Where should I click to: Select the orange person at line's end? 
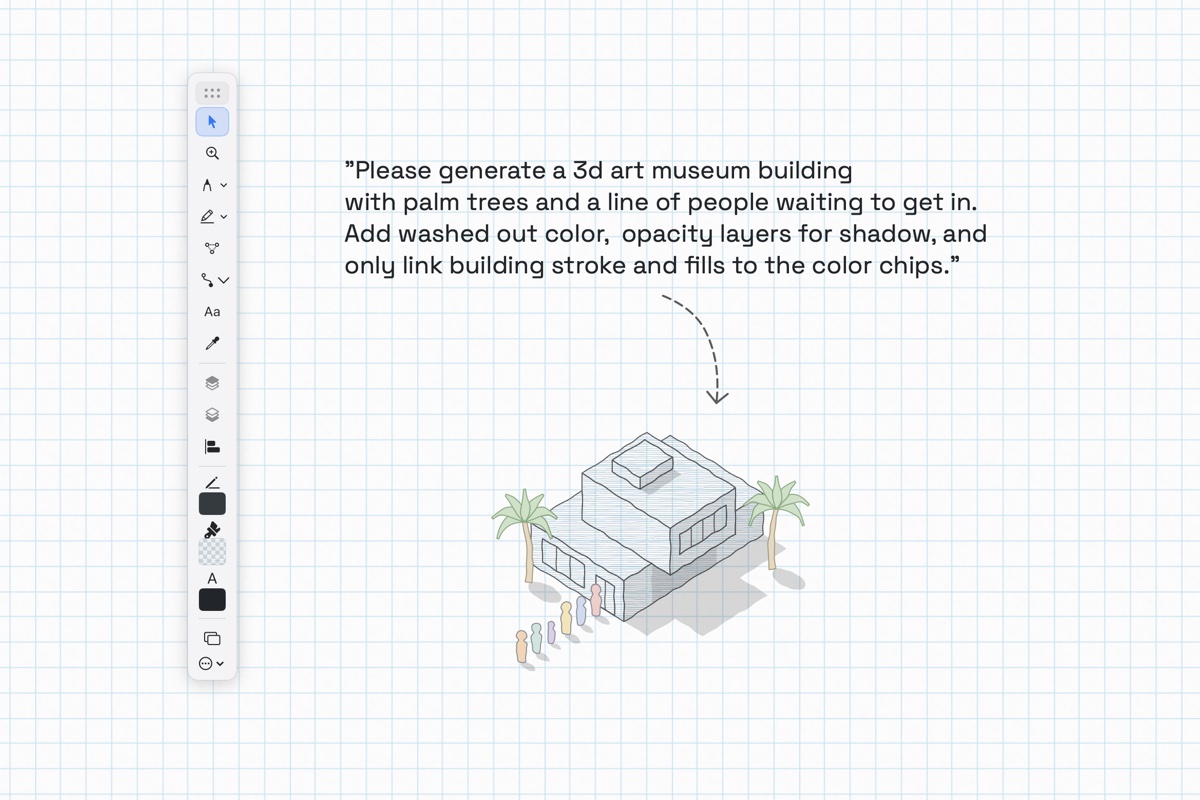(x=521, y=646)
